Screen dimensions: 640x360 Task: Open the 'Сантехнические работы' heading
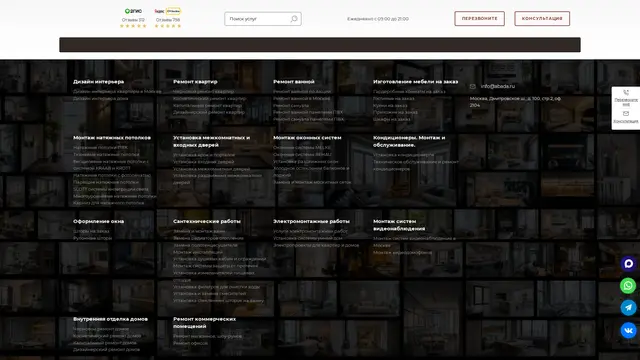point(207,221)
